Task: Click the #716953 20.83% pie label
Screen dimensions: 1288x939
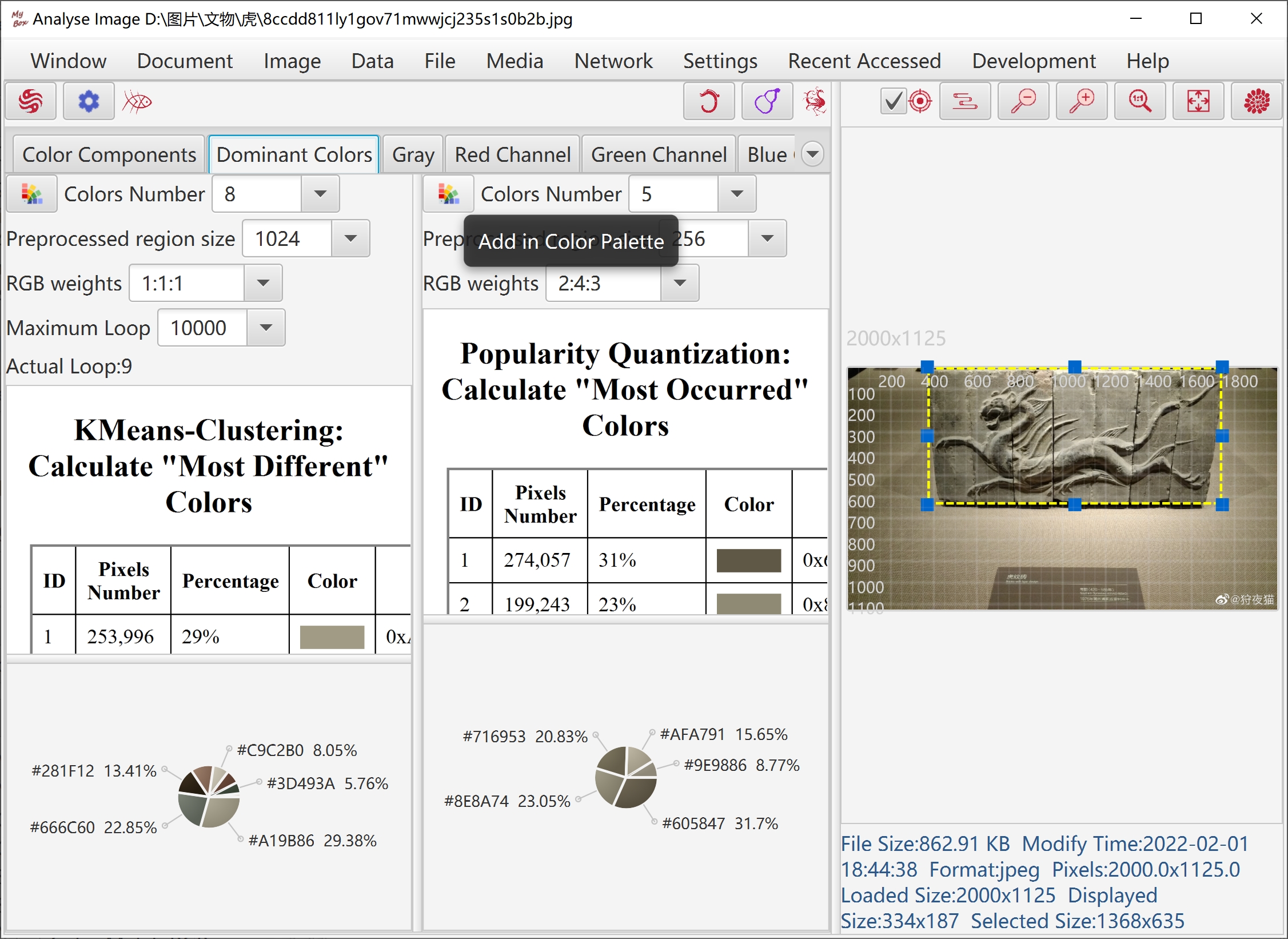Action: 525,737
